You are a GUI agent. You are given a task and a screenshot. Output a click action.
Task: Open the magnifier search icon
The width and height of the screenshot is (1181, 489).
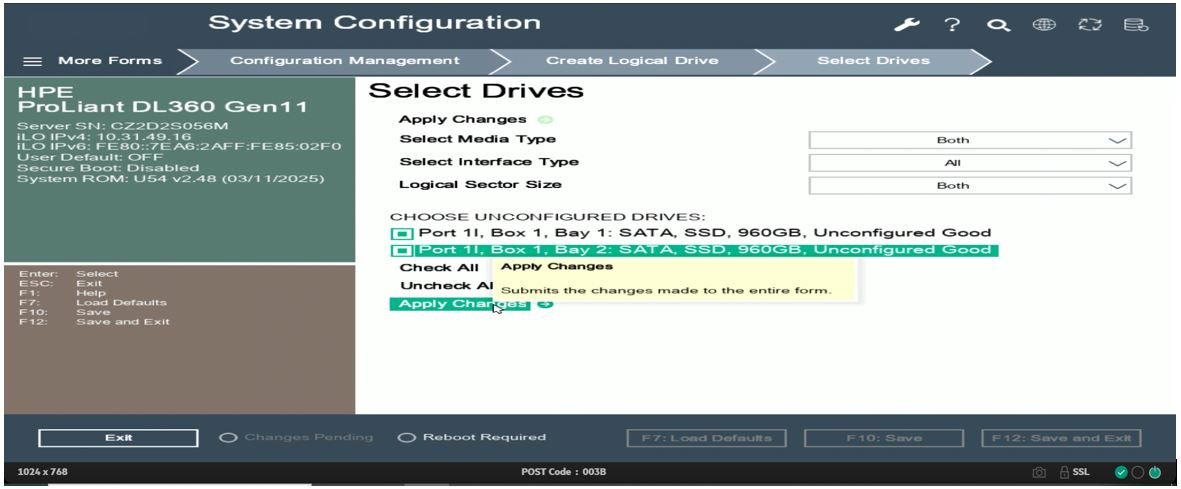tap(998, 25)
